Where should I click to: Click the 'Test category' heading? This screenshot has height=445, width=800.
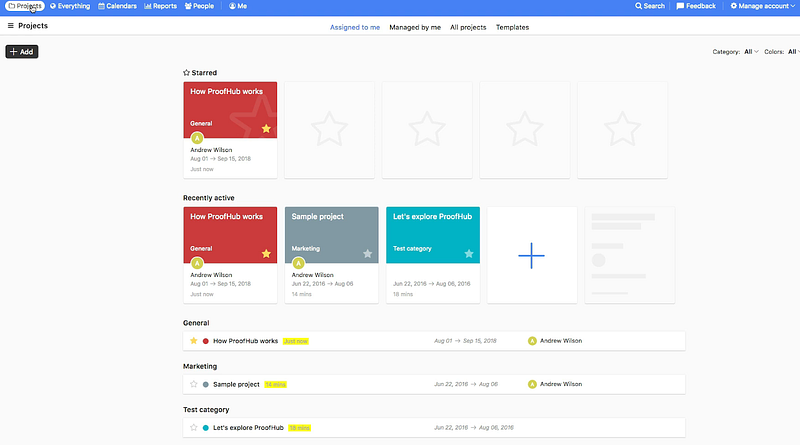[206, 410]
